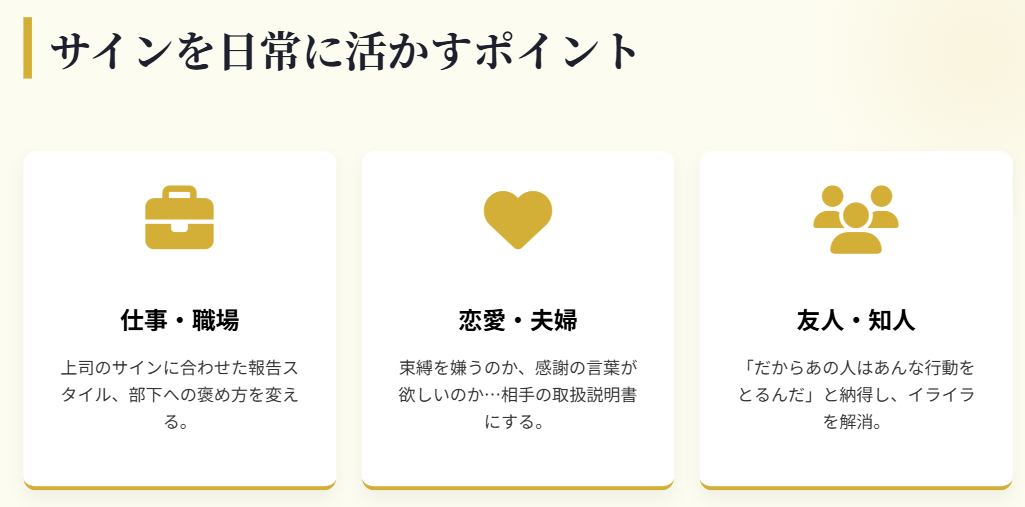The width and height of the screenshot is (1025, 507).
Task: Click the text line containing 相手の取扱説明書
Action: click(x=518, y=395)
